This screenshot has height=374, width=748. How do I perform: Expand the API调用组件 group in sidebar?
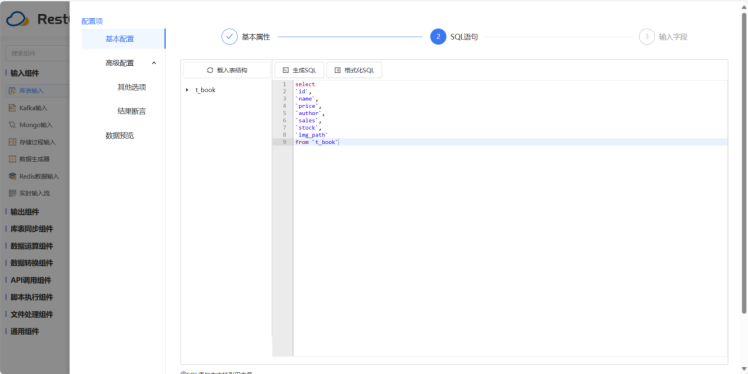coord(31,280)
